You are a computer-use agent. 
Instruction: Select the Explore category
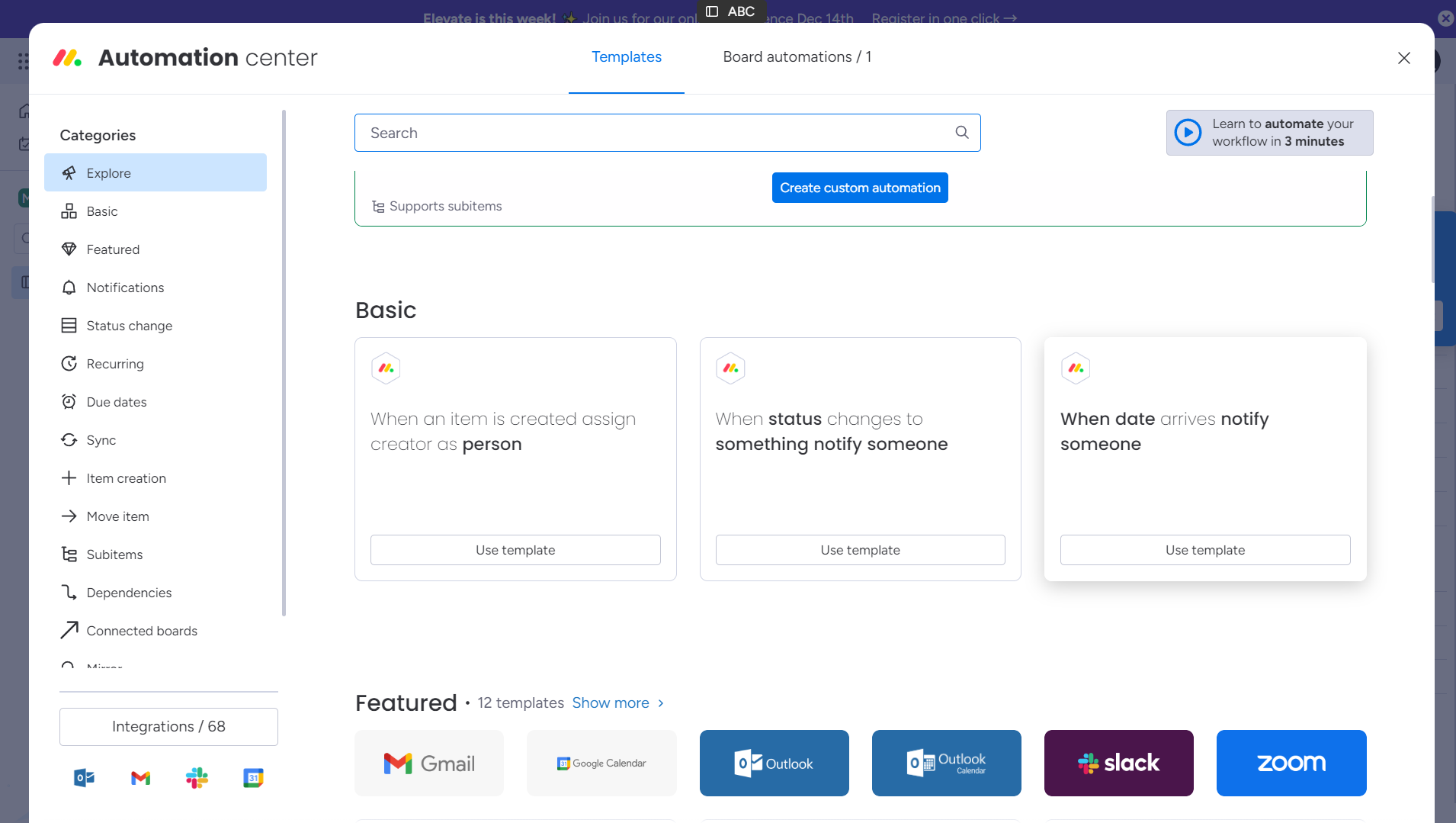pos(108,172)
